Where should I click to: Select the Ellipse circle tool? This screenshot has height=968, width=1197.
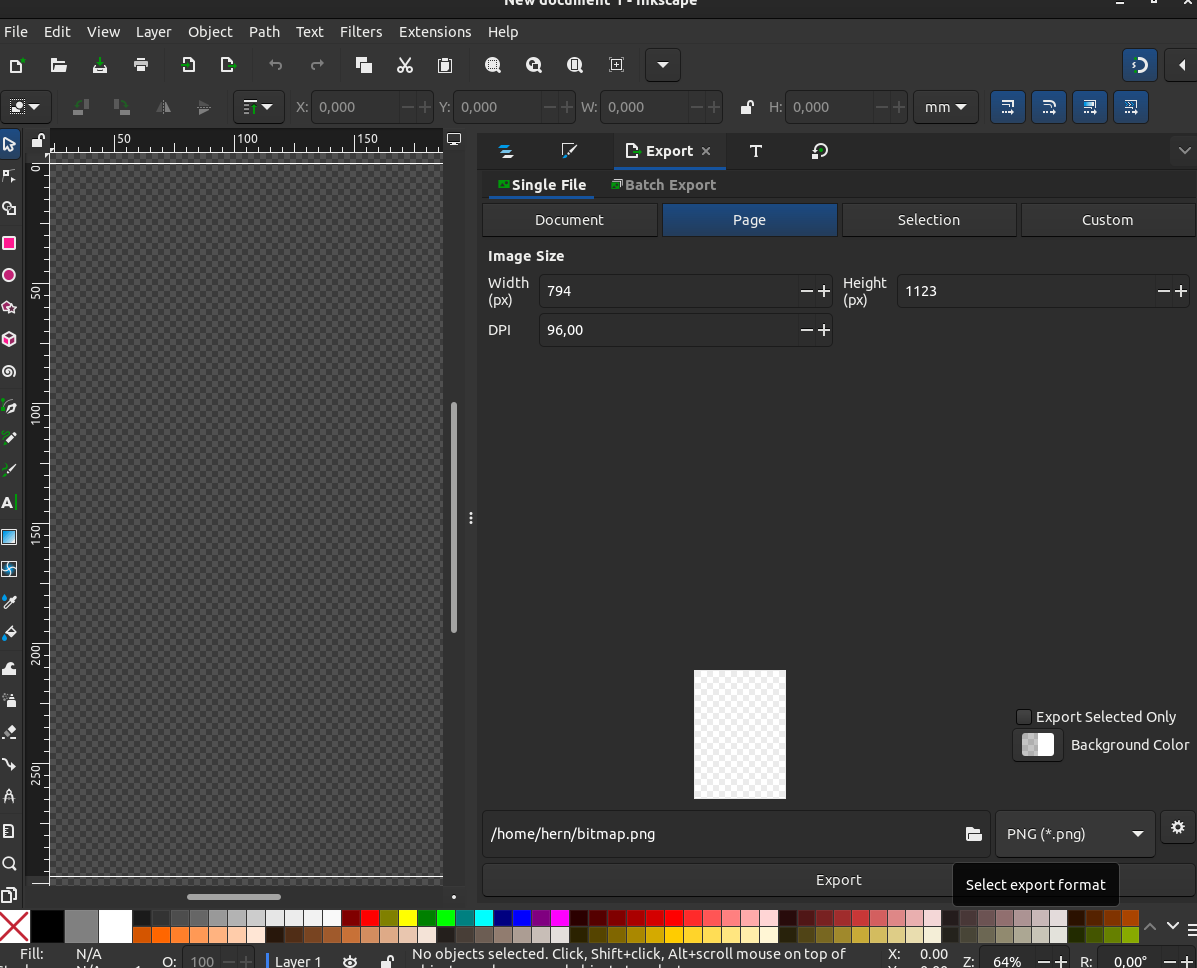9,275
